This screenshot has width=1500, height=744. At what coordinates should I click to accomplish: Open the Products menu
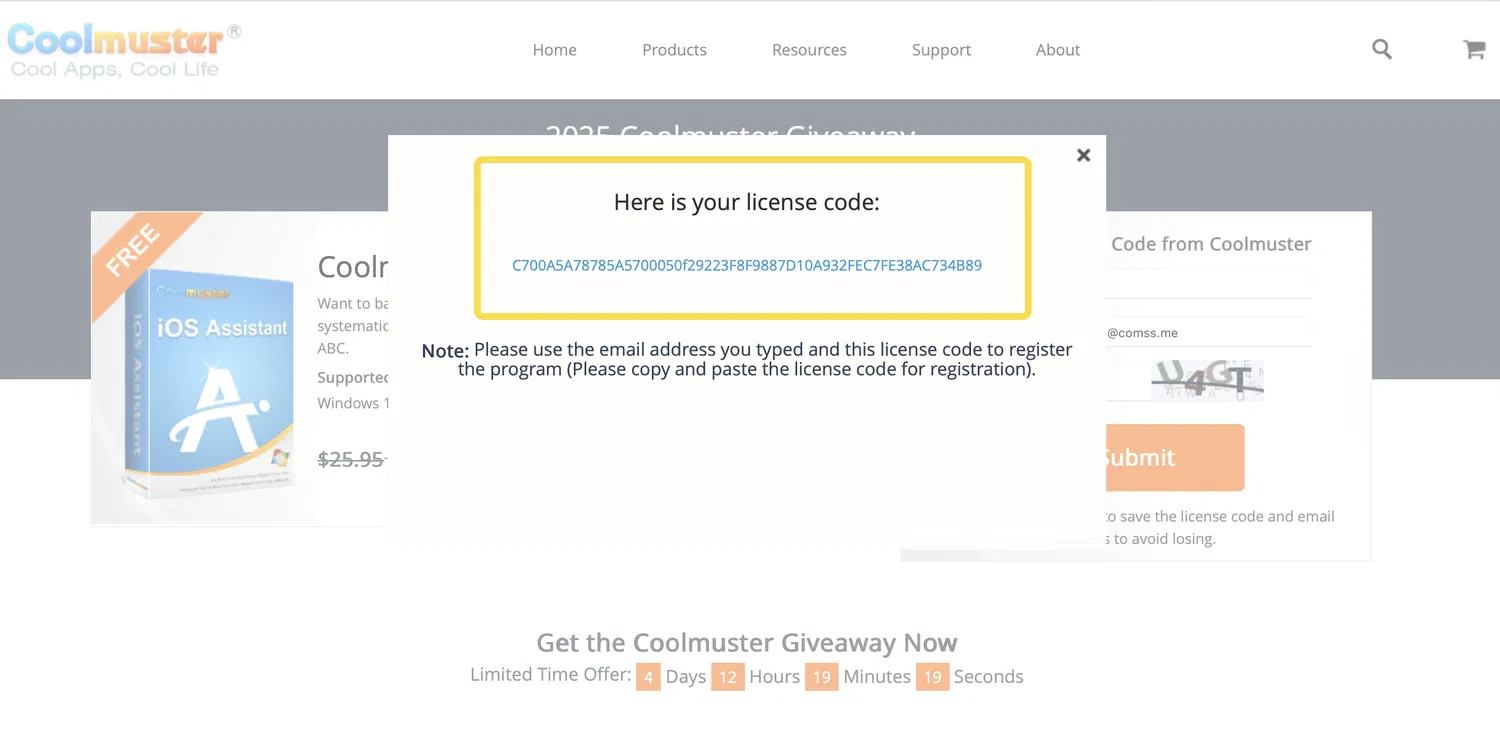pos(674,50)
